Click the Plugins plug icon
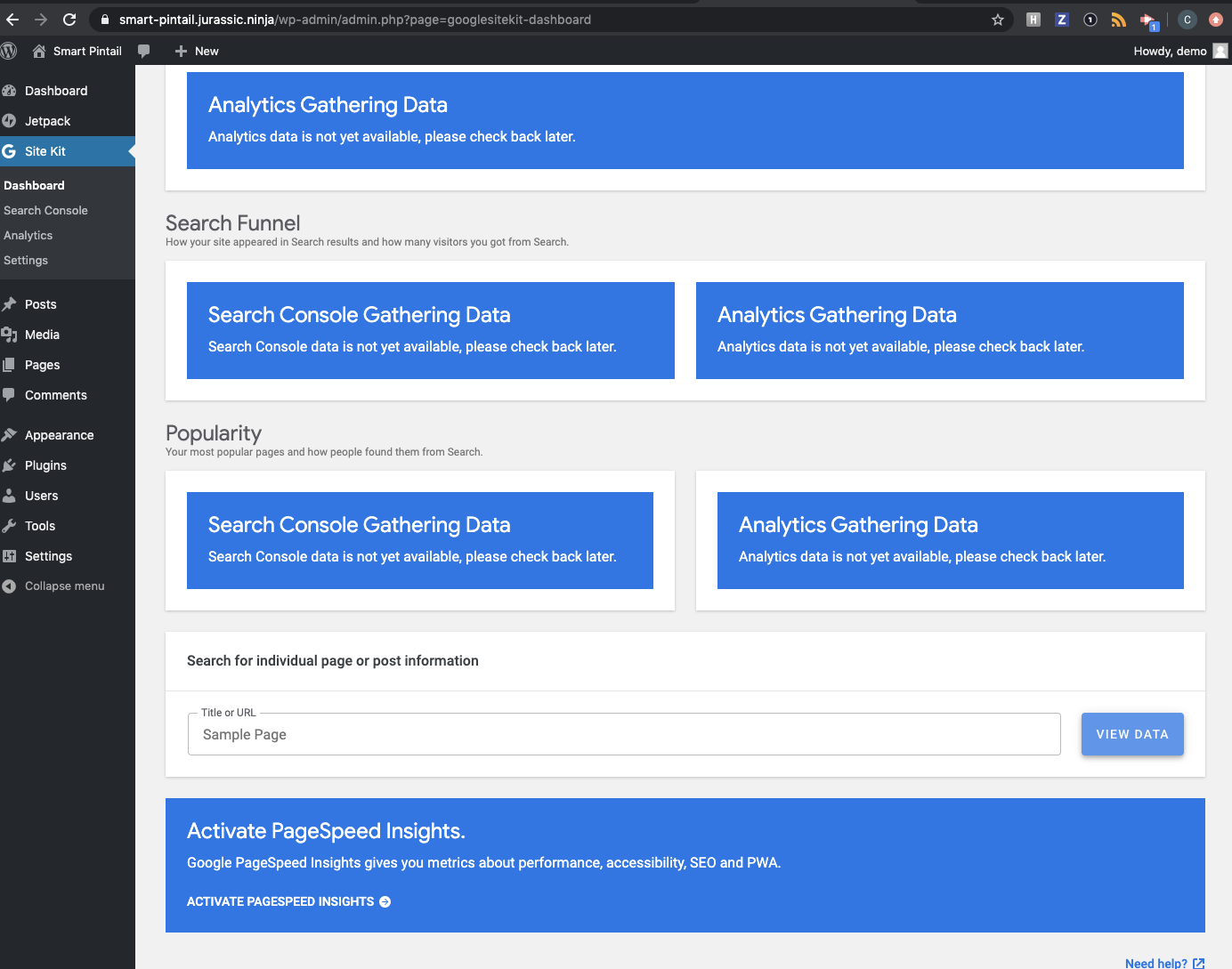Screen dimensions: 1232x969 tap(10, 465)
